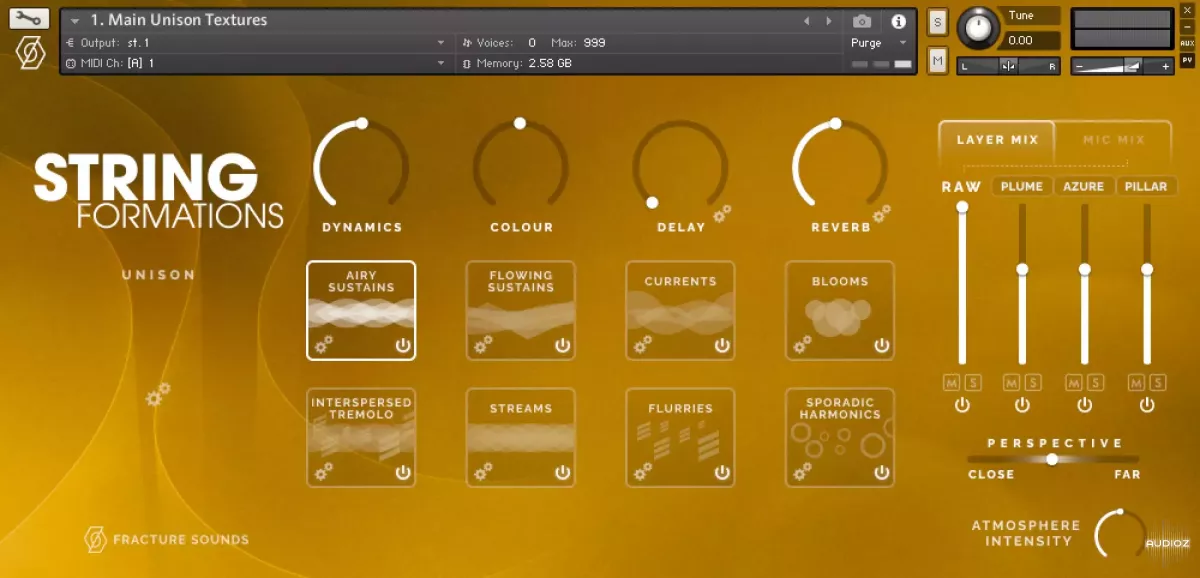Screen dimensions: 1200x578
Task: Switch to the Mic Mix tab
Action: (1114, 140)
